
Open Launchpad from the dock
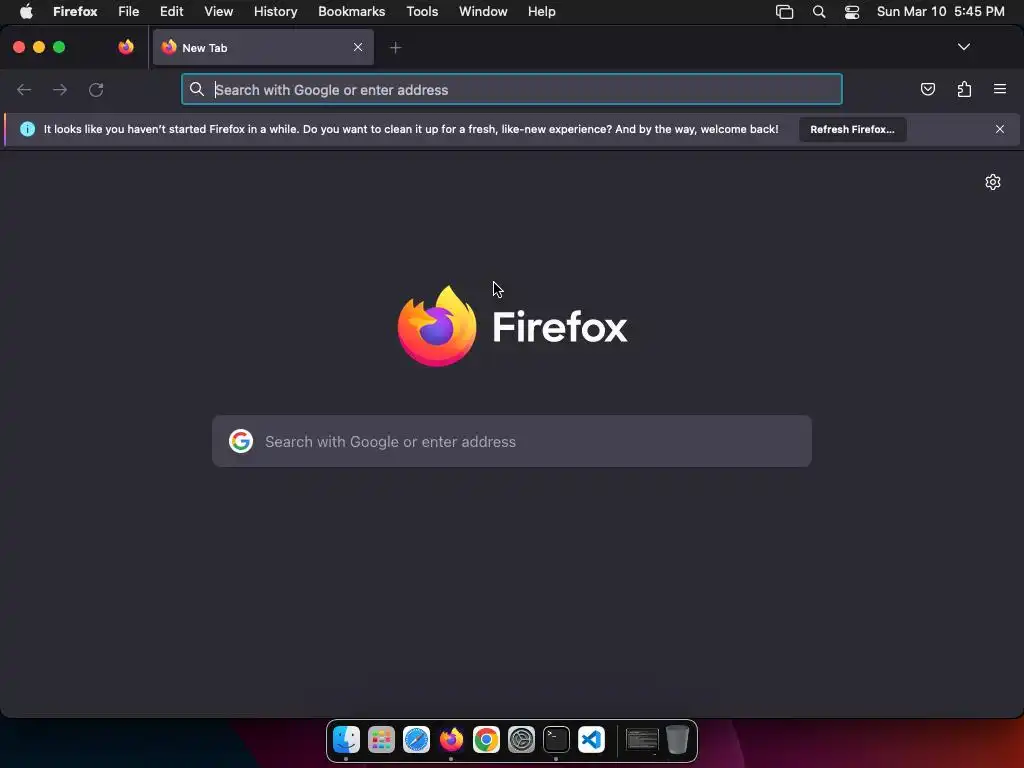tap(381, 740)
